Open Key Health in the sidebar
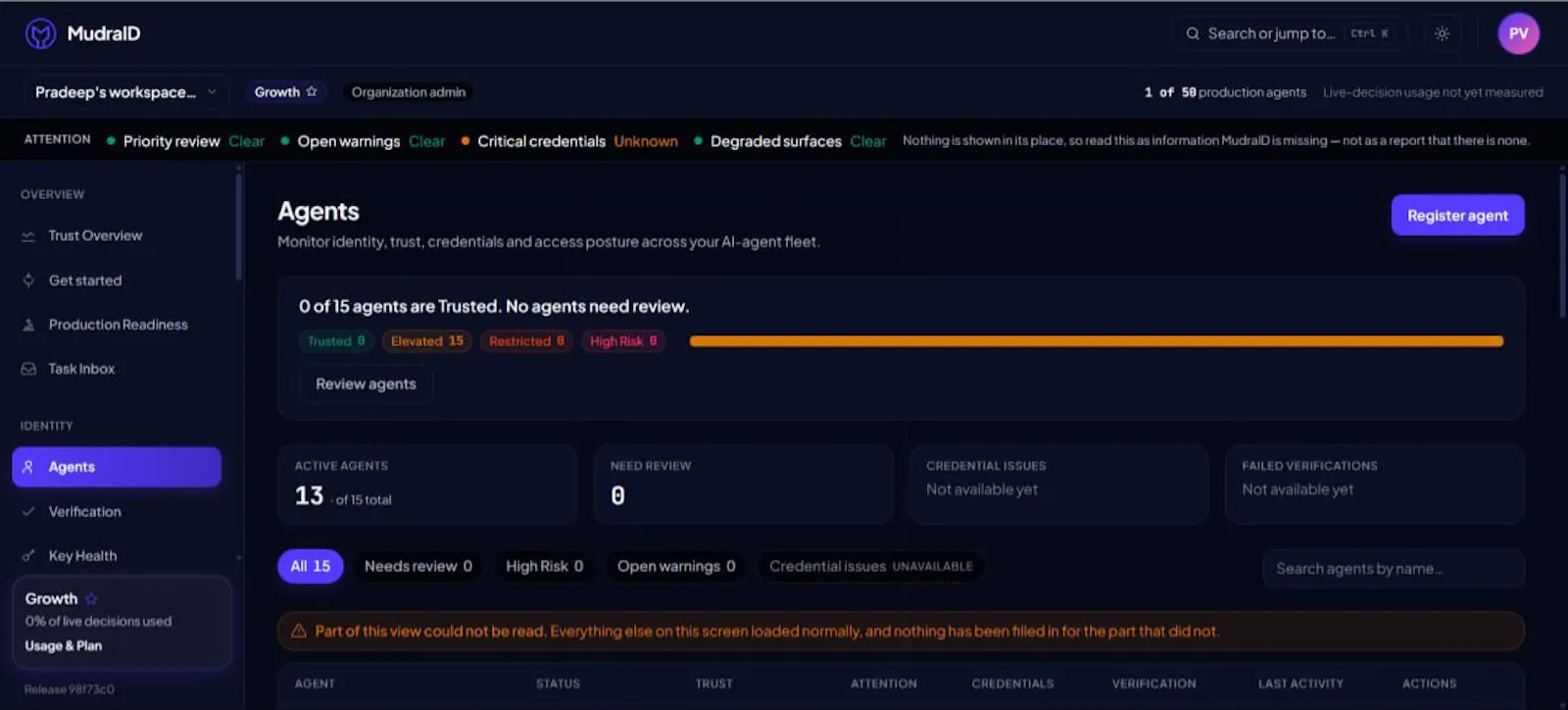Image resolution: width=1568 pixels, height=710 pixels. pos(117,556)
